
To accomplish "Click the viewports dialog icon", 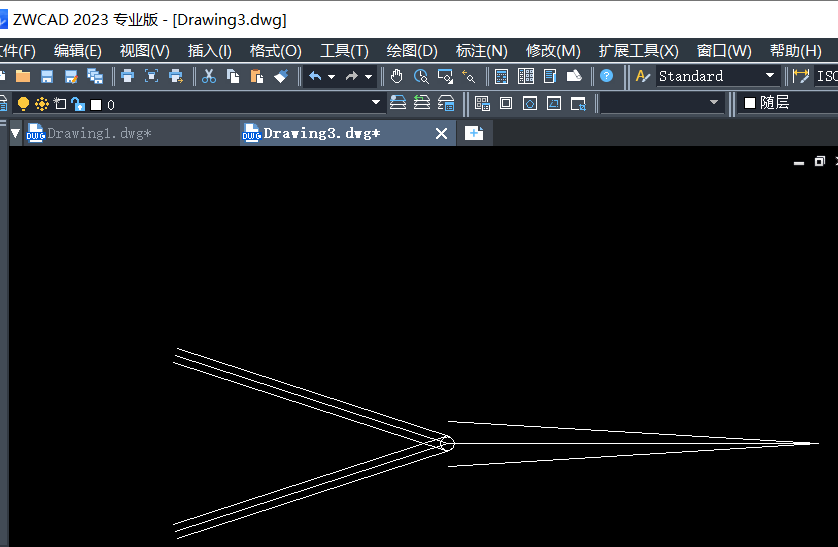I will tap(482, 103).
